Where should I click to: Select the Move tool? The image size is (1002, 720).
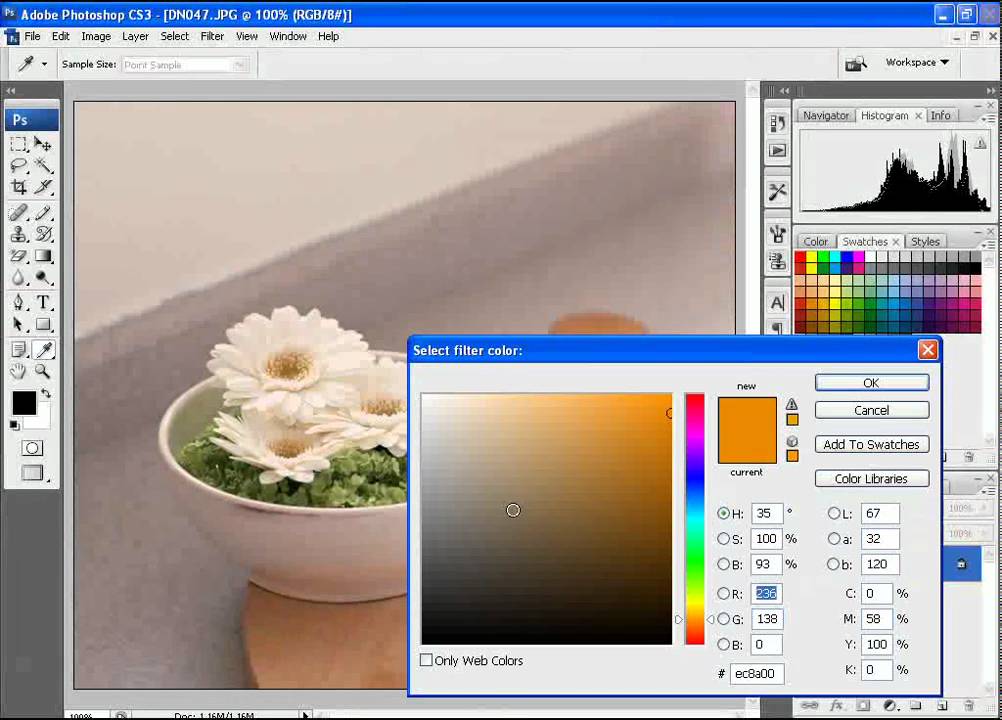click(x=43, y=144)
